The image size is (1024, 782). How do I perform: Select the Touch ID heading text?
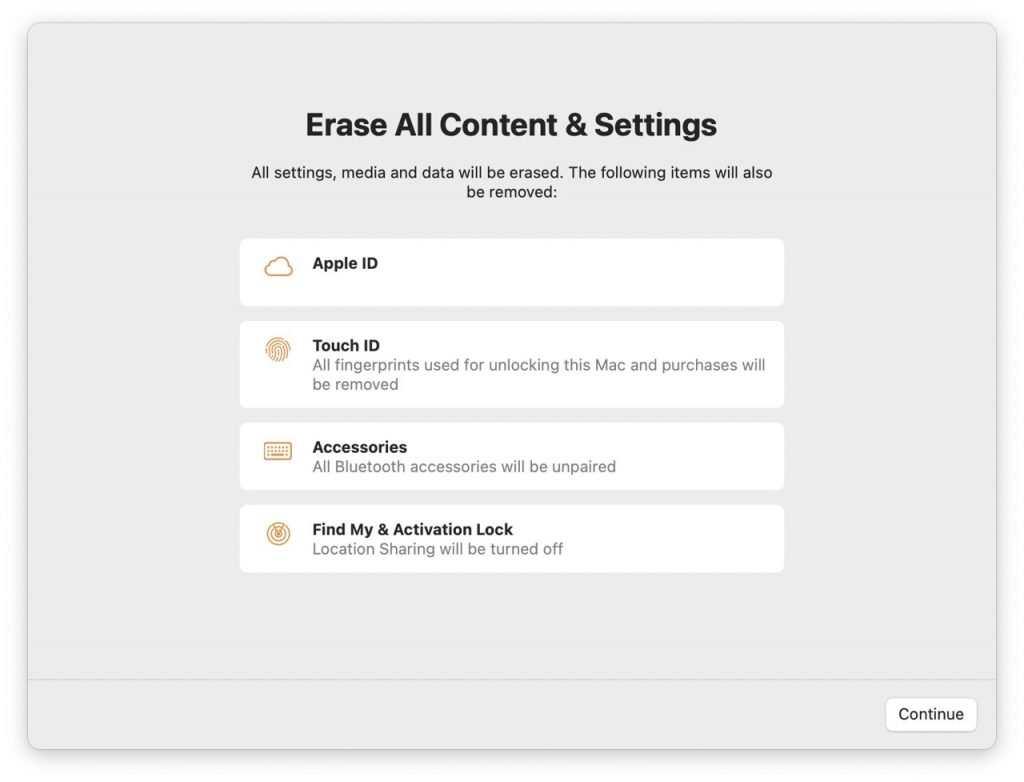click(x=346, y=346)
